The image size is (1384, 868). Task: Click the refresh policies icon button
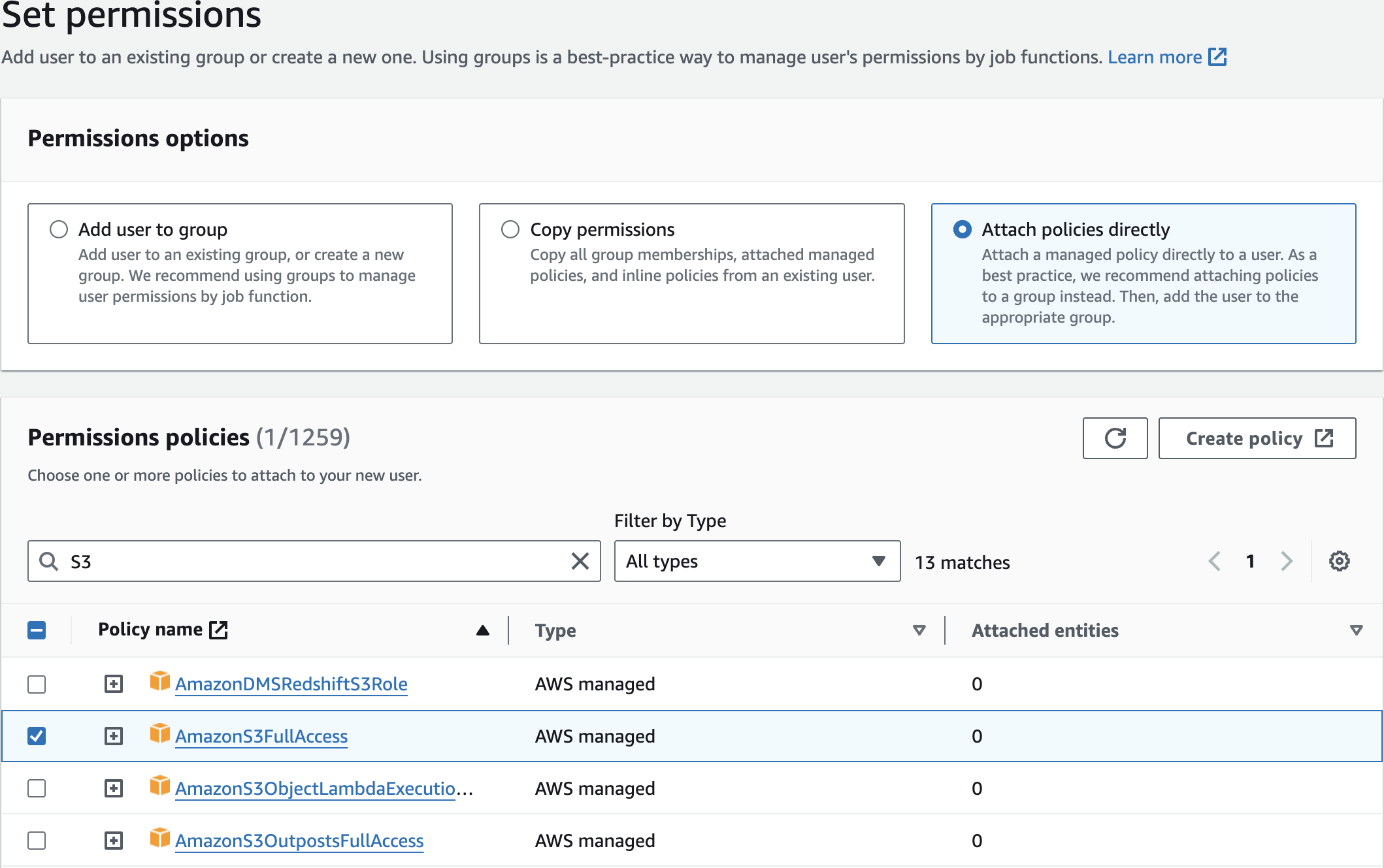point(1115,438)
